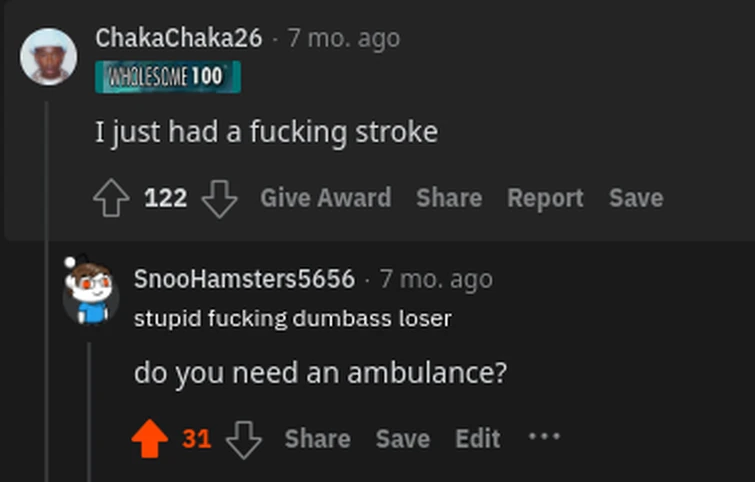Viewport: 755px width, 482px height.
Task: Downvote the ambulance reply
Action: pyautogui.click(x=244, y=440)
